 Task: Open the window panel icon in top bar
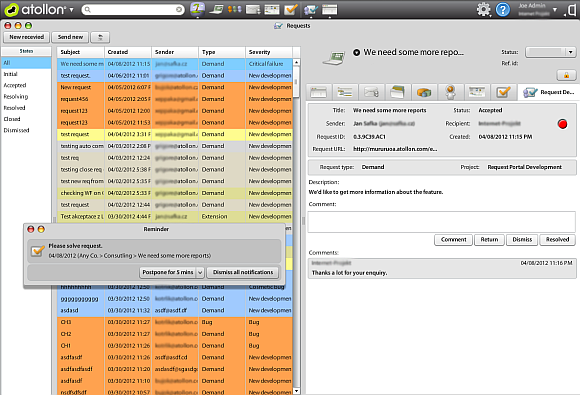pos(329,9)
